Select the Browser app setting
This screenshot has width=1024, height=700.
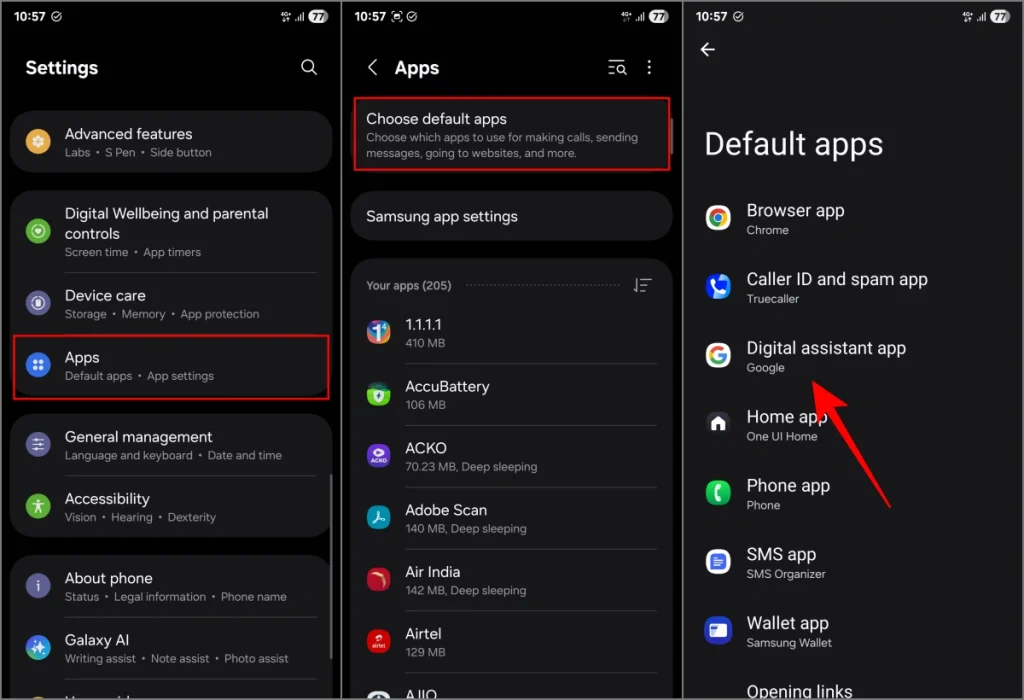coord(853,219)
